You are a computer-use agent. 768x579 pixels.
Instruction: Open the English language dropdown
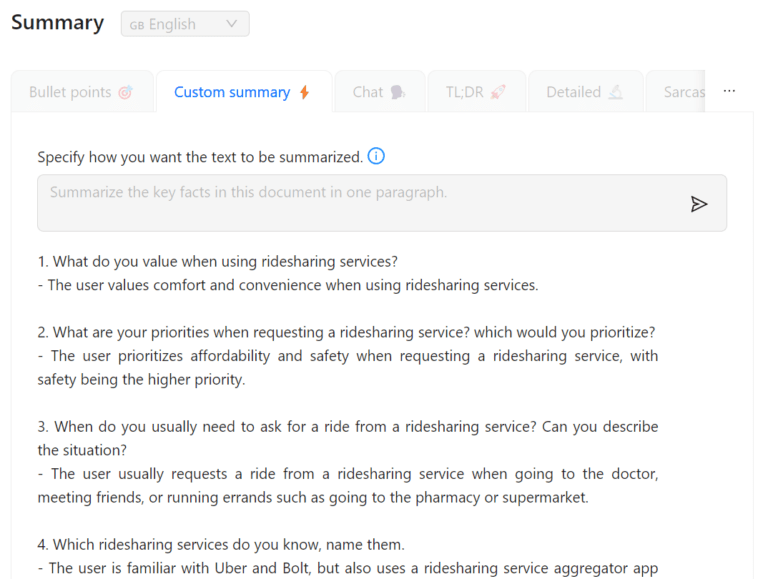point(184,24)
